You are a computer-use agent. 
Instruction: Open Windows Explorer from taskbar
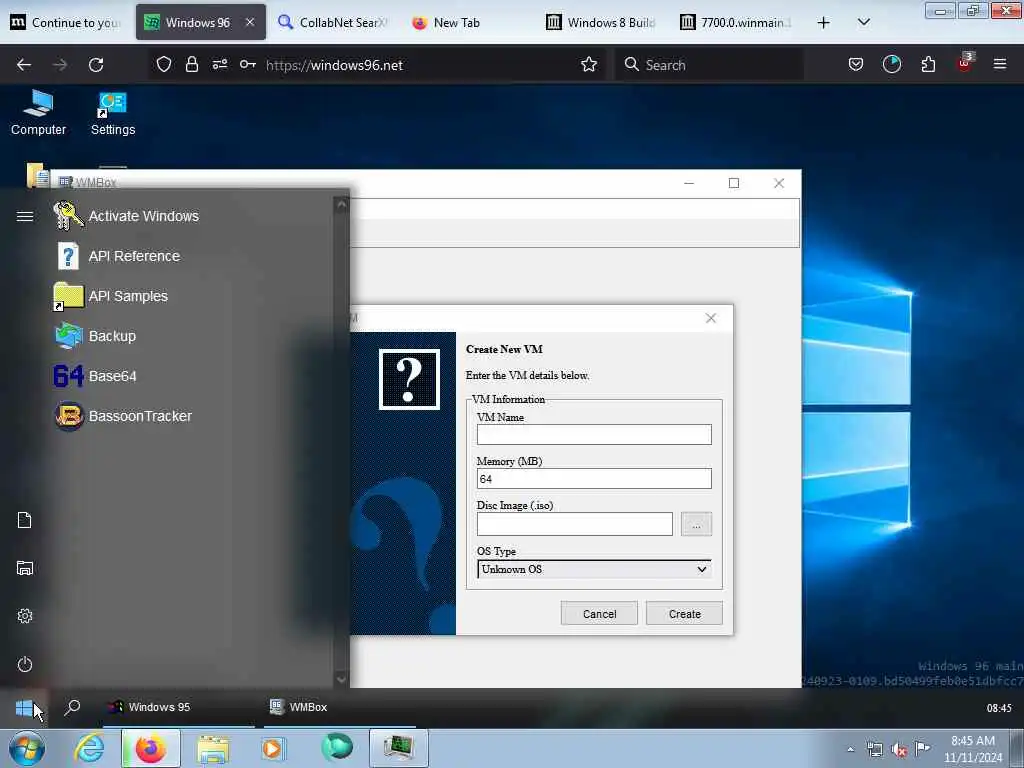pyautogui.click(x=213, y=748)
